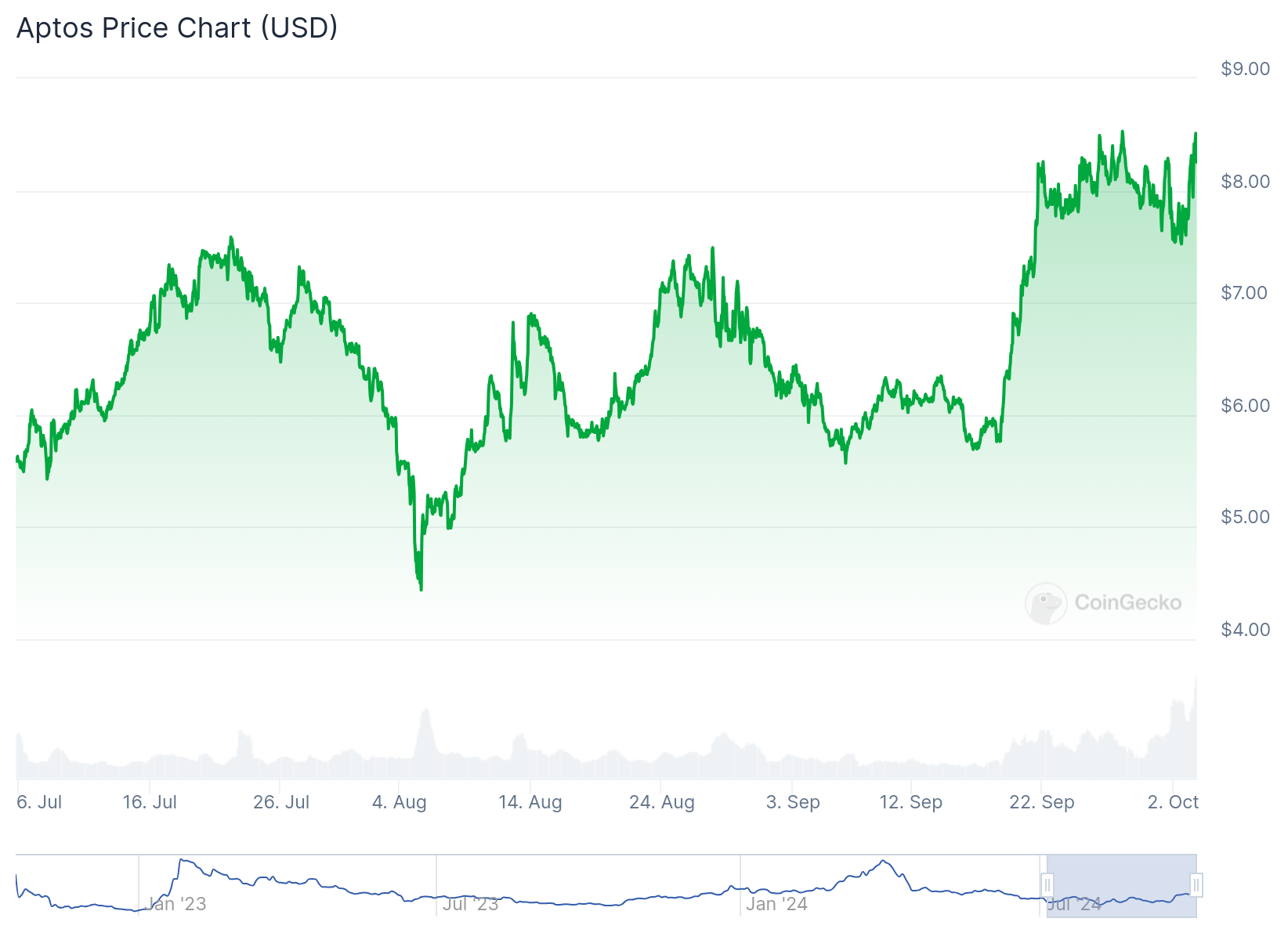Screen dimensions: 1288x940
Task: Click the 6. Jul date axis label
Action: (39, 802)
